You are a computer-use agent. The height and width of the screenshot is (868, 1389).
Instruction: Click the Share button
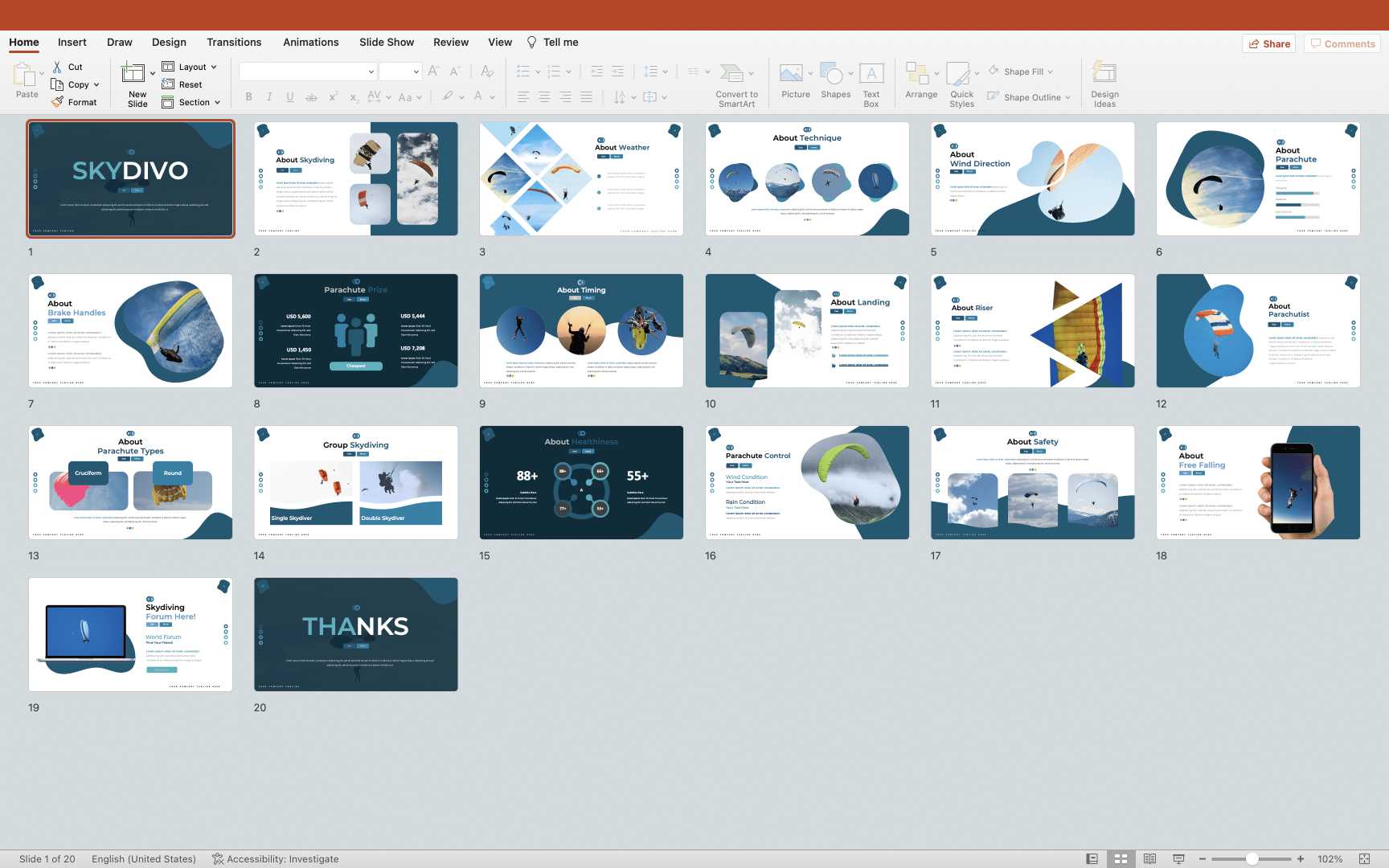1269,44
